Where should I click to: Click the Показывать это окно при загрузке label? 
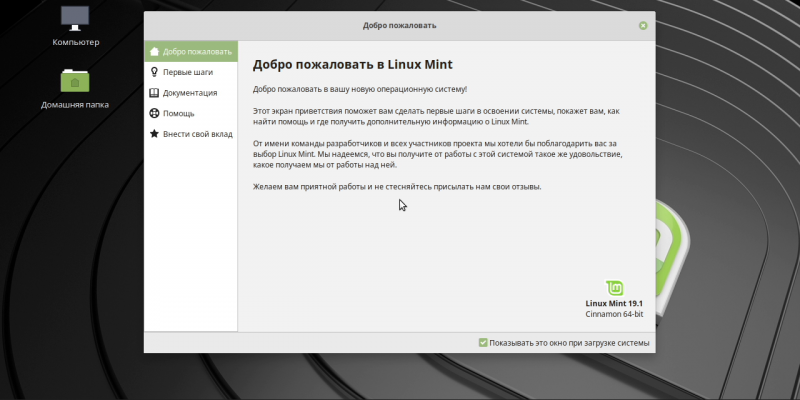pyautogui.click(x=570, y=343)
